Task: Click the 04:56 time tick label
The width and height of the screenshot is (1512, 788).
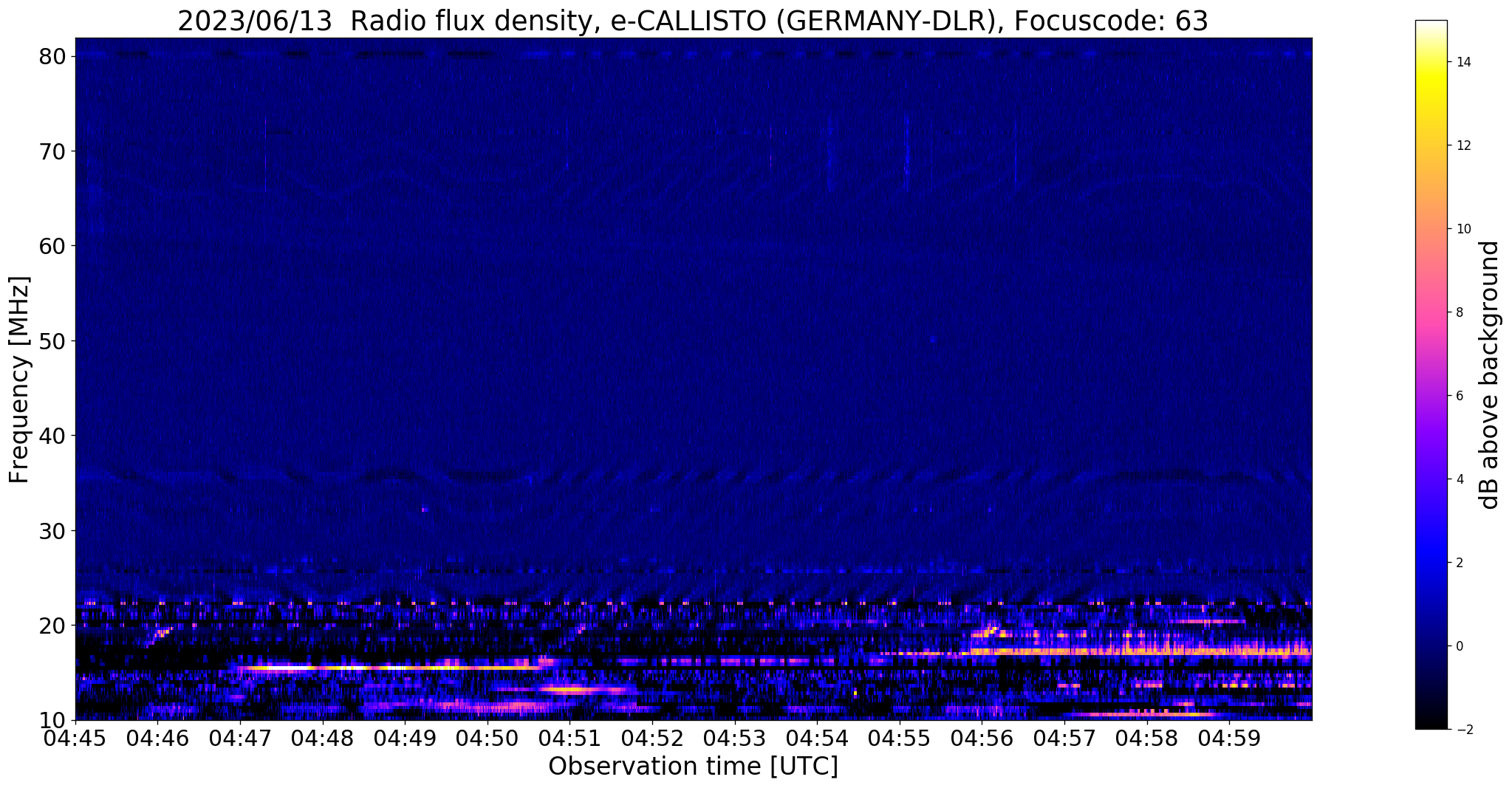Action: point(982,739)
